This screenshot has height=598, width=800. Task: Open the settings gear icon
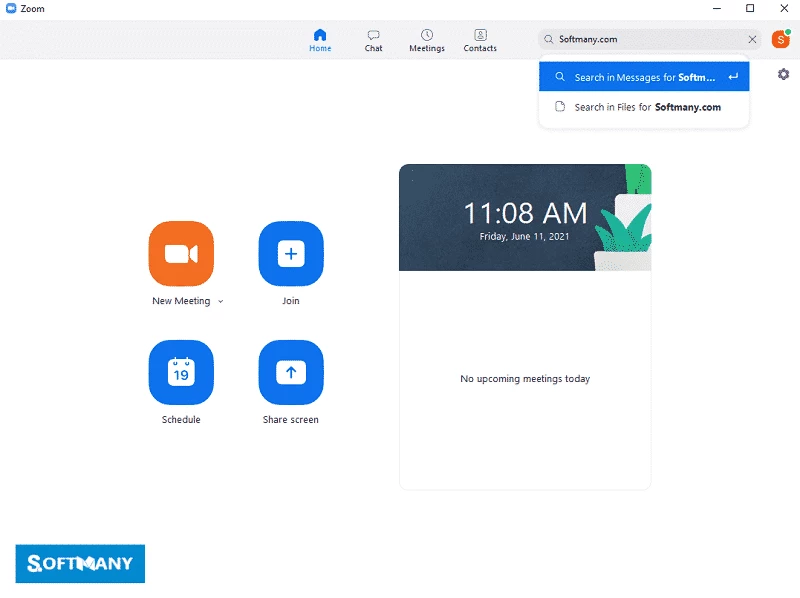[783, 75]
